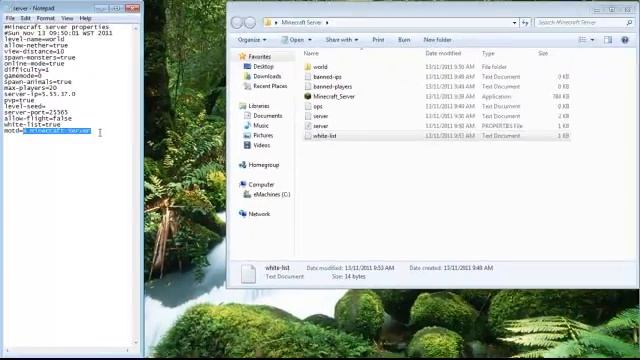This screenshot has height=360, width=640.
Task: Click the Explorer Forward navigation button
Action: 250,22
